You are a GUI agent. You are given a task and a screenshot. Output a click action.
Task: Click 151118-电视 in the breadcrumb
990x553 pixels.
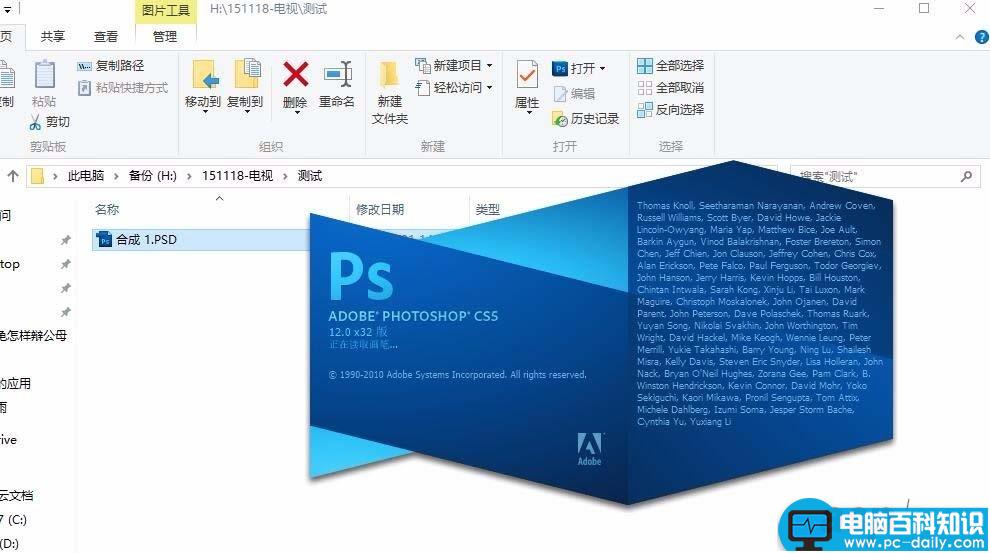(x=237, y=176)
